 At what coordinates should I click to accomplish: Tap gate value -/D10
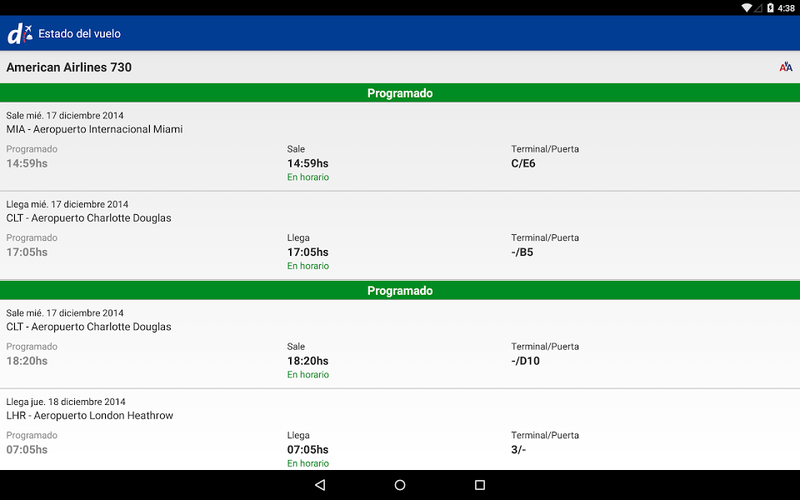click(x=526, y=361)
